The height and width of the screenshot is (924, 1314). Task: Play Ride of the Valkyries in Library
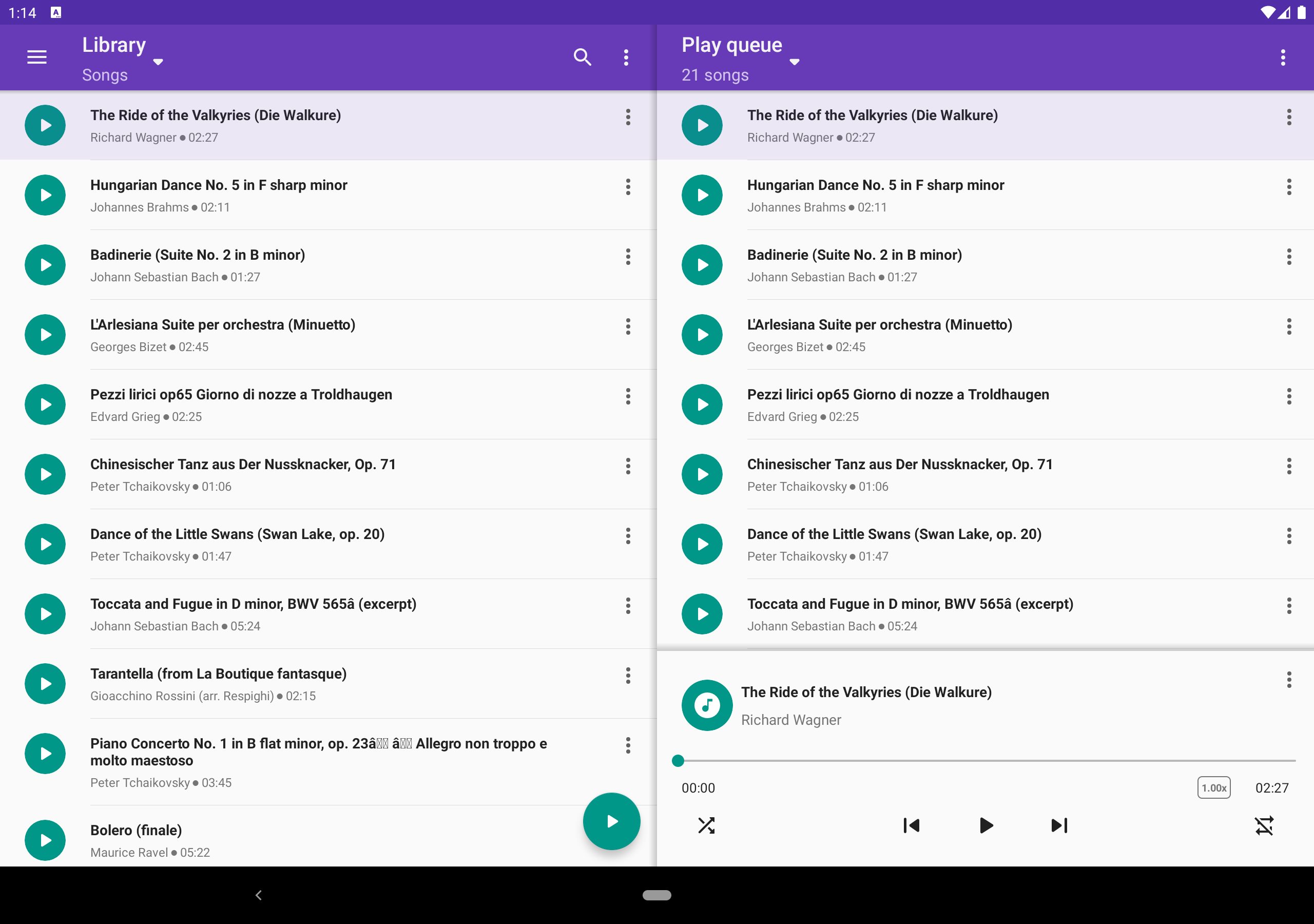tap(45, 125)
